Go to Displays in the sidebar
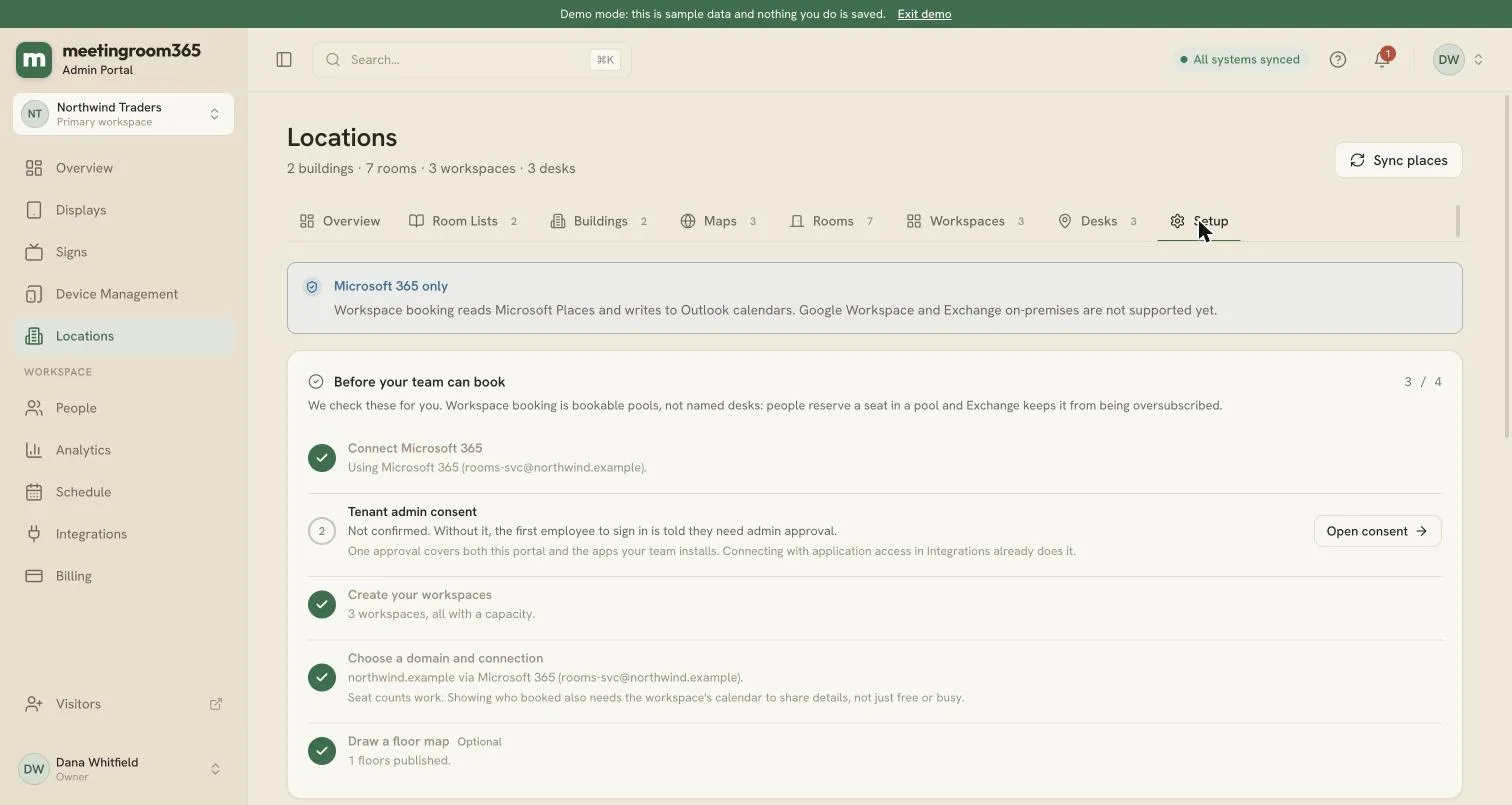 point(124,210)
